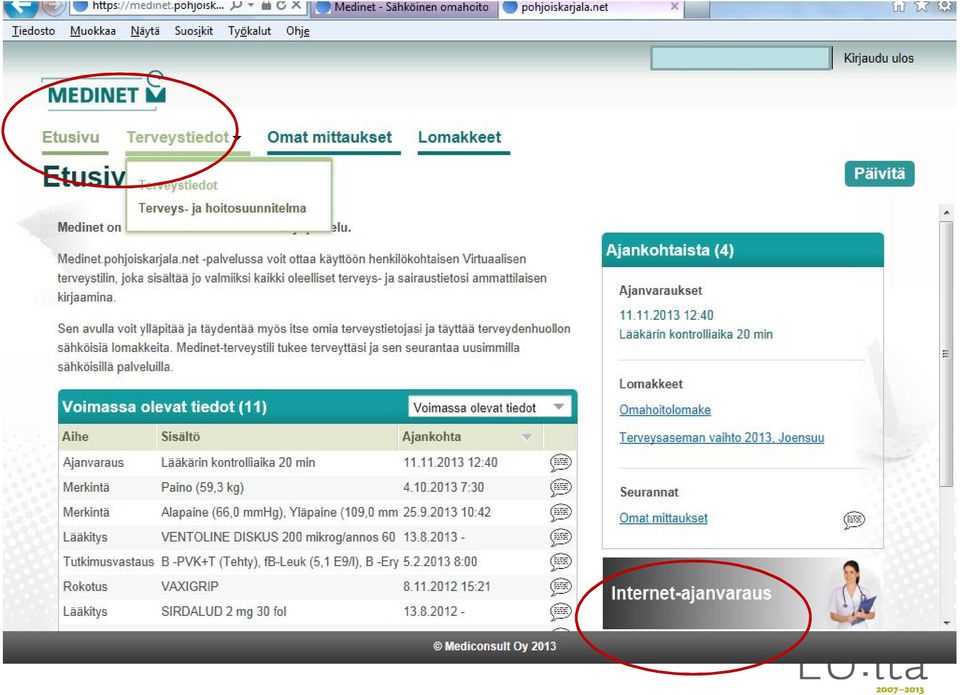Click Lääkärin kontrolliaika 20 min appointment link

click(x=696, y=334)
